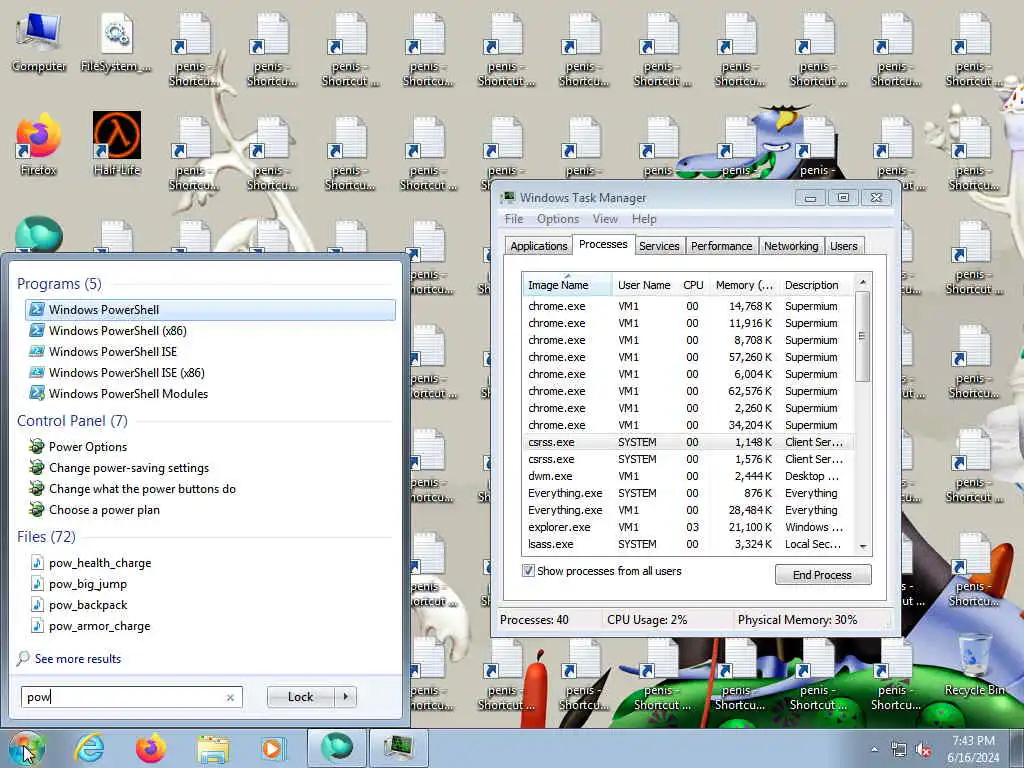Select the dwm.exe process row
The height and width of the screenshot is (768, 1024).
688,476
